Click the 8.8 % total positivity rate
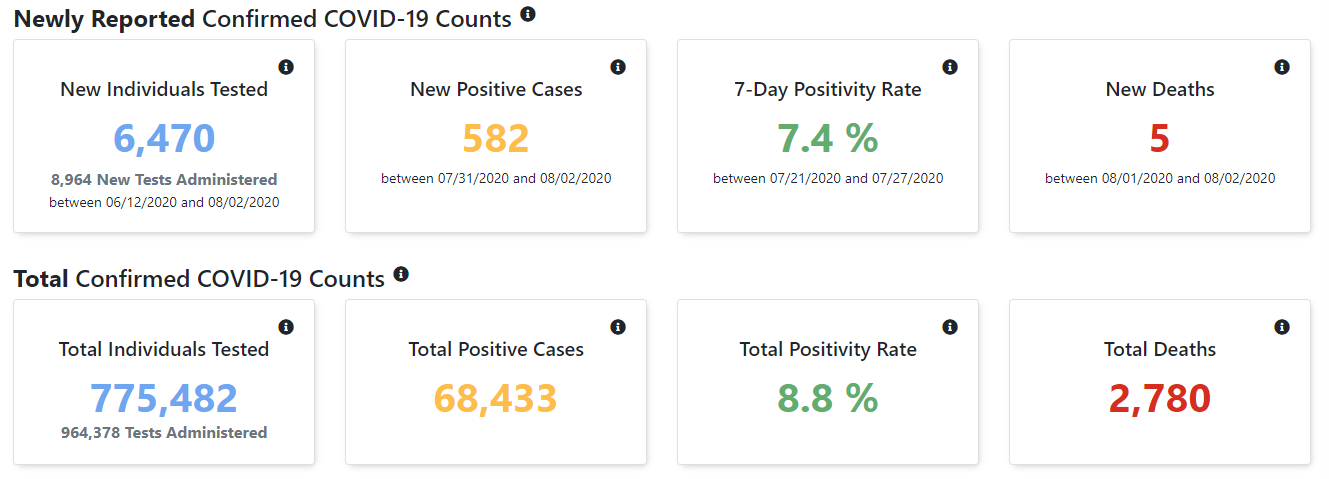The image size is (1329, 479). pos(828,398)
